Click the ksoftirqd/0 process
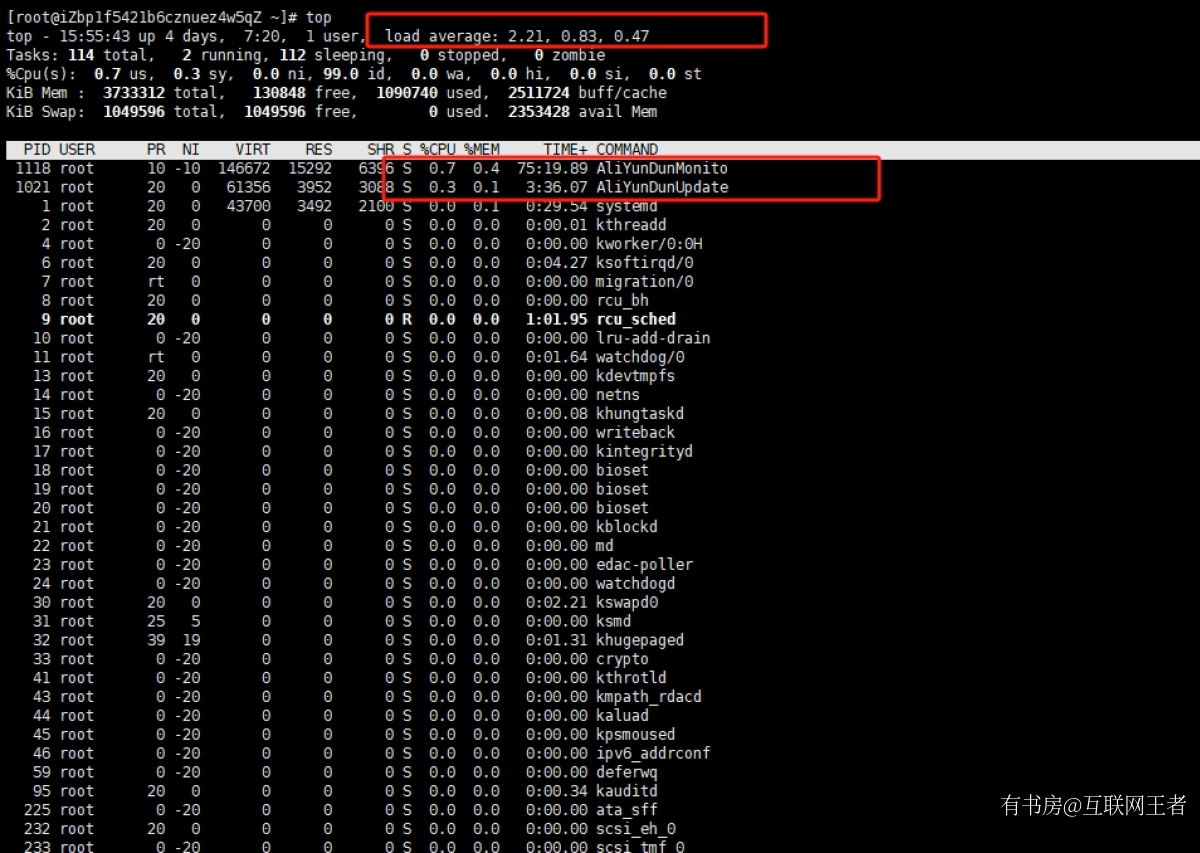1200x853 pixels. tap(644, 263)
